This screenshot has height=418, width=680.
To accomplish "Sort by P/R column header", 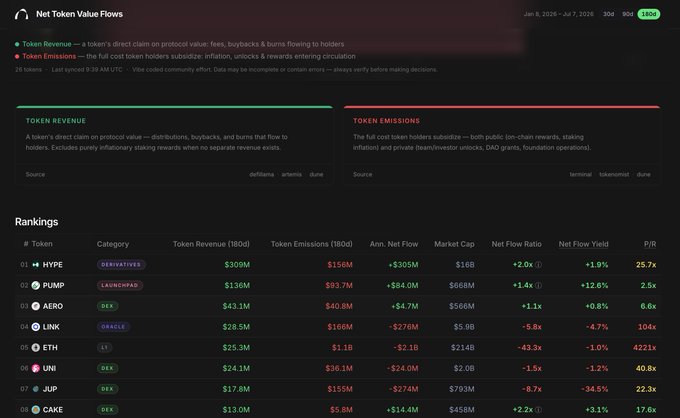I will (650, 244).
